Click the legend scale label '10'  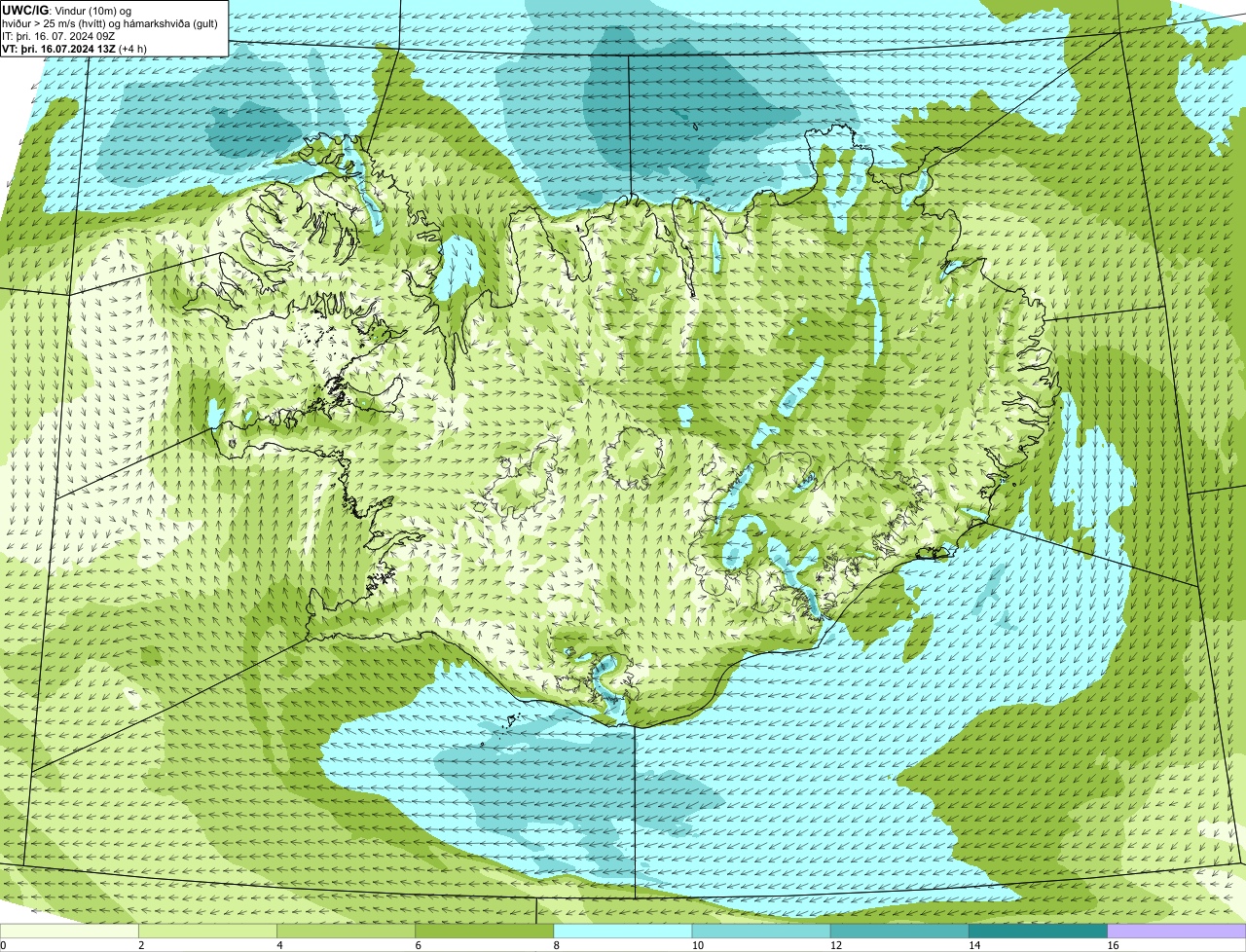(x=697, y=945)
